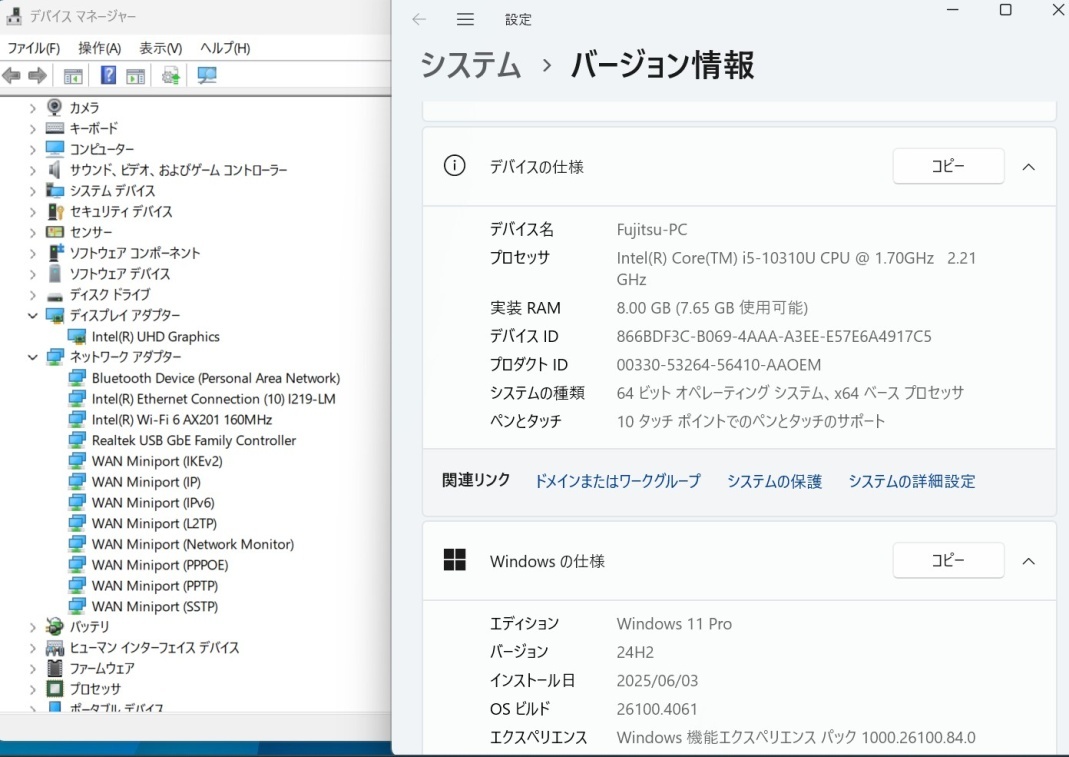Collapse the ネットワーク アダプター node

(x=32, y=357)
